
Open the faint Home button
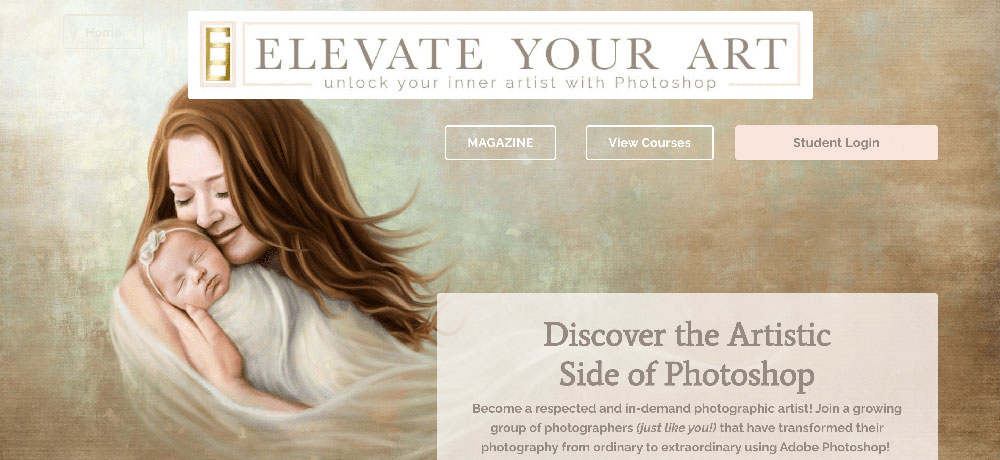103,32
